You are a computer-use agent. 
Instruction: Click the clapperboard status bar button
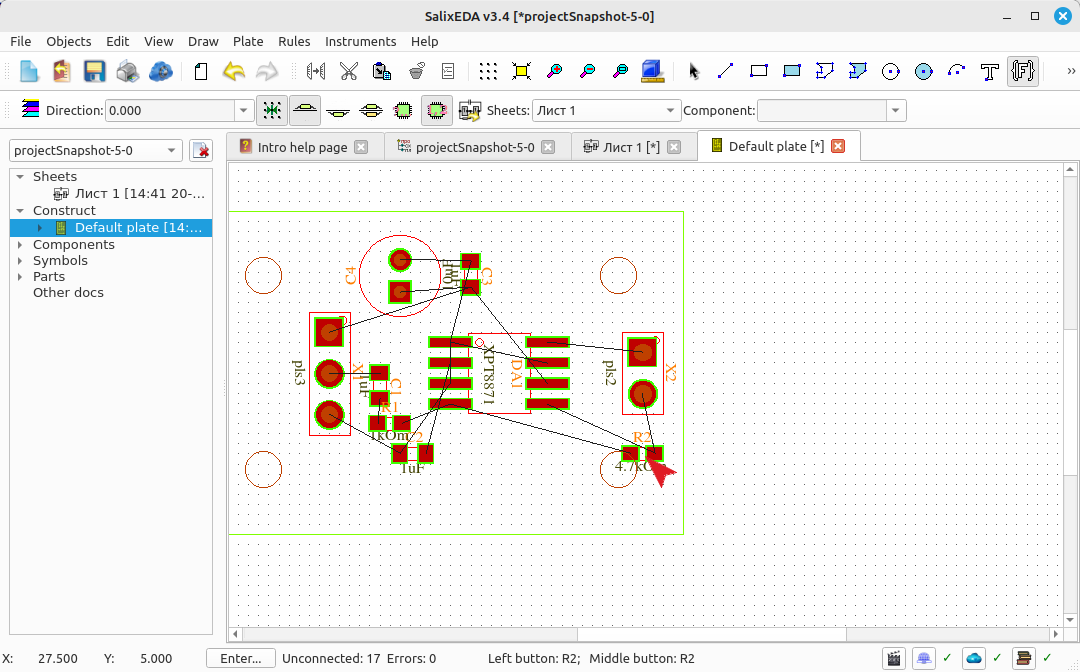[x=894, y=659]
